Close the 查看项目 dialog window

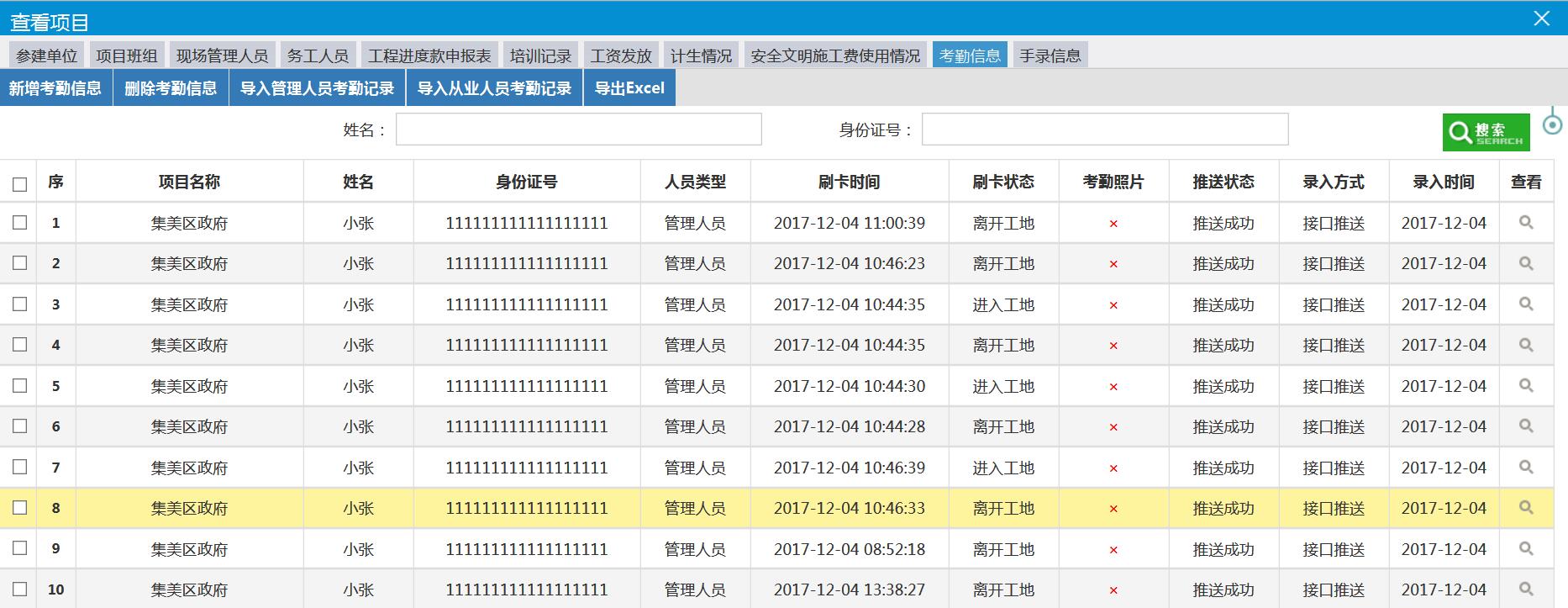click(x=1541, y=19)
